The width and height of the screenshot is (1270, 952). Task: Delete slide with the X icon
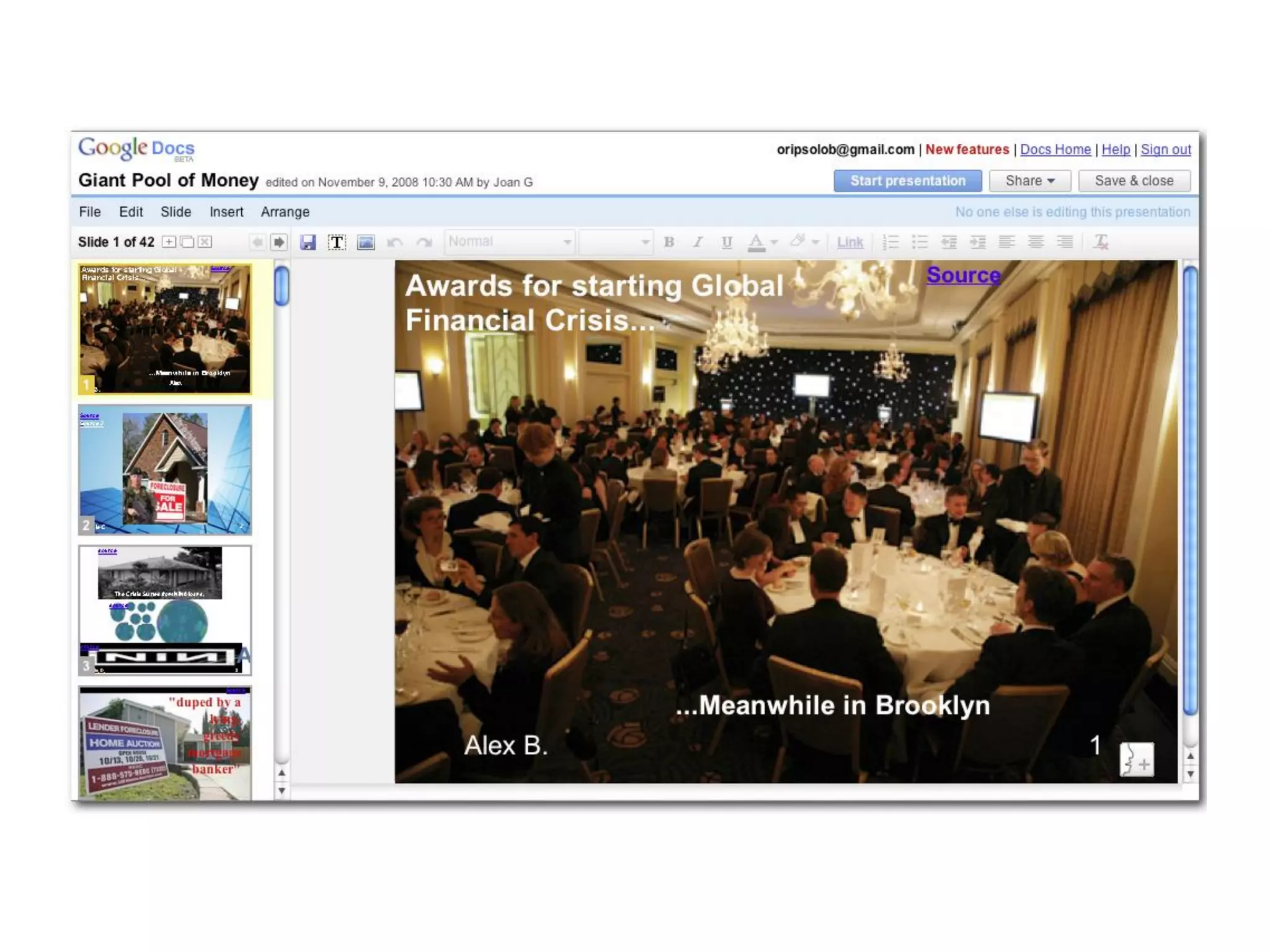click(205, 242)
